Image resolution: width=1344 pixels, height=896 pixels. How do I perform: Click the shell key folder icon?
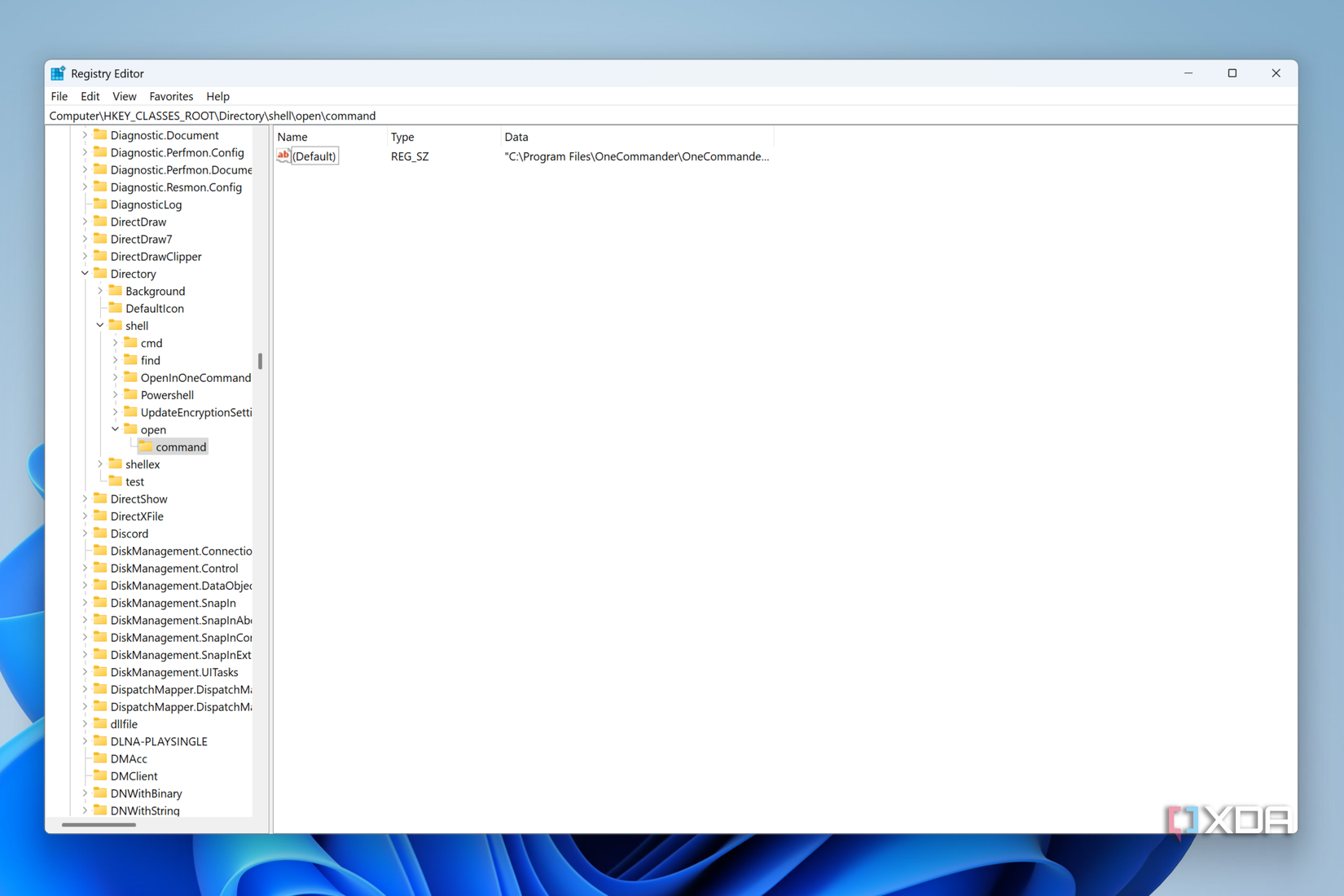click(116, 325)
